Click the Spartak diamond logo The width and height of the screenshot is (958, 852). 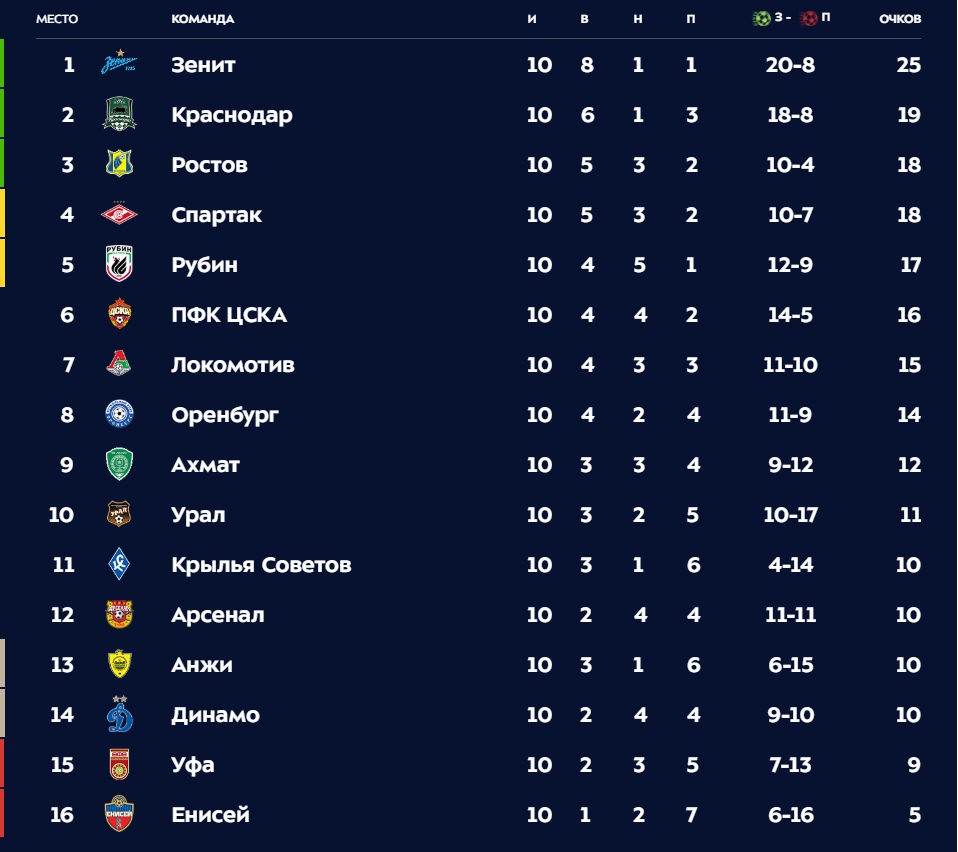tap(120, 215)
